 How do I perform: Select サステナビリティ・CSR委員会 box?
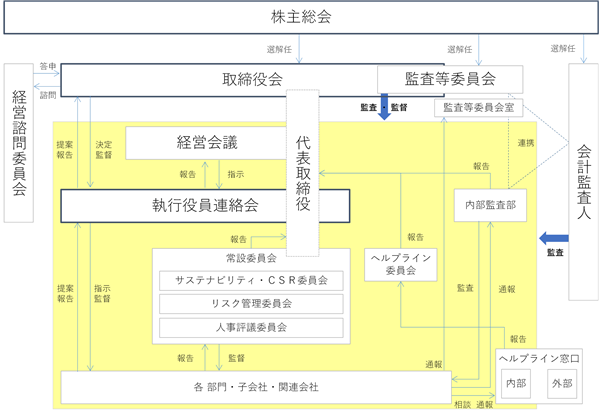(251, 280)
